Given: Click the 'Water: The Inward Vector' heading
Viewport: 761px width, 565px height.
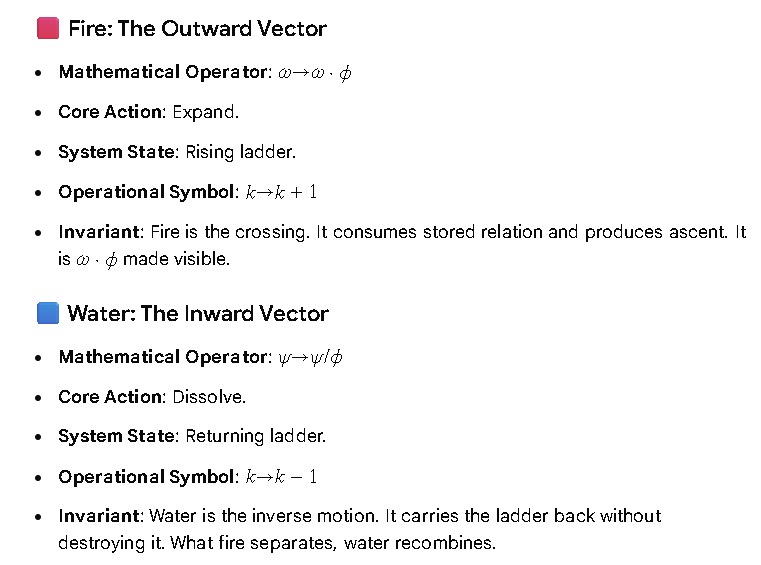Looking at the screenshot, I should click(x=198, y=314).
